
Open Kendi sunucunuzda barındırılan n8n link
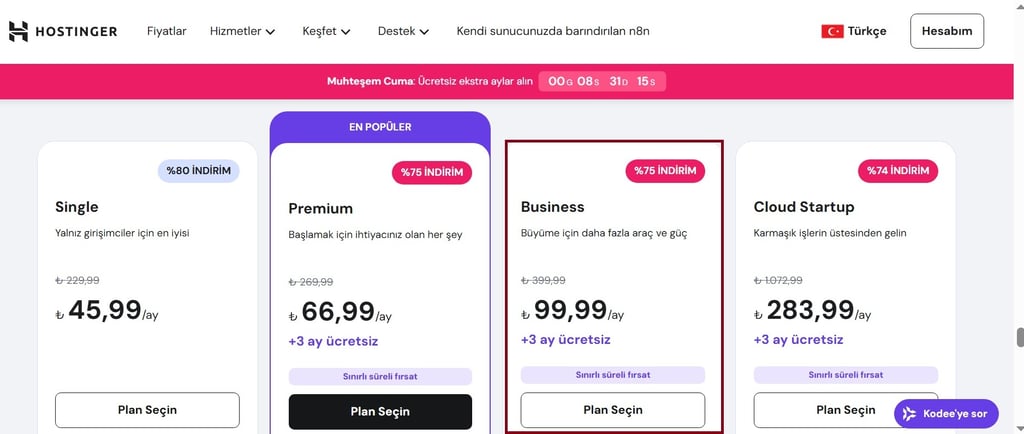pyautogui.click(x=553, y=31)
